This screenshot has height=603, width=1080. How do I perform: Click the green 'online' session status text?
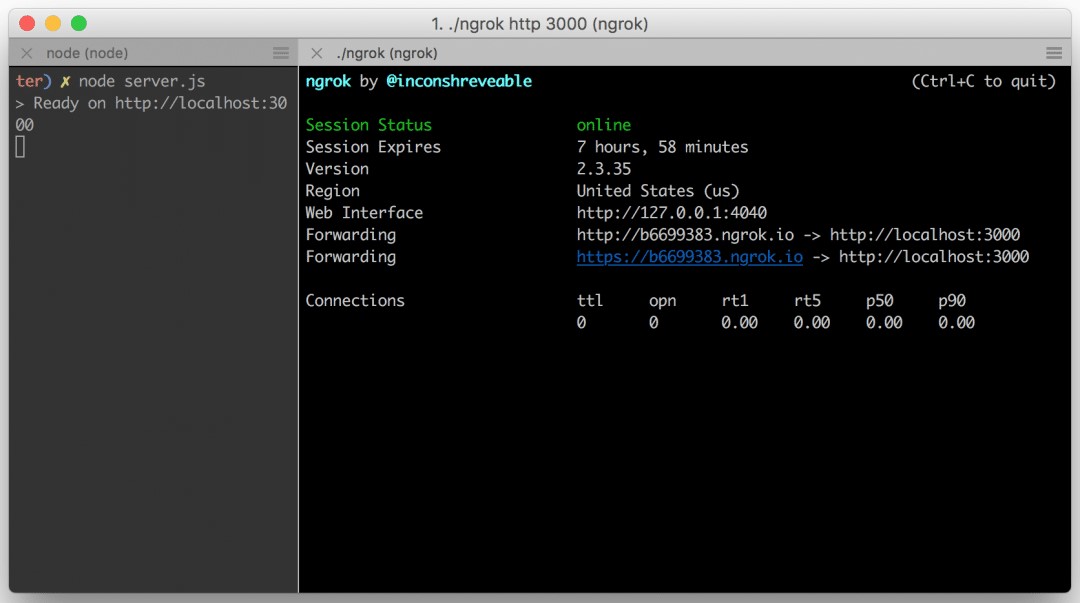click(x=603, y=125)
